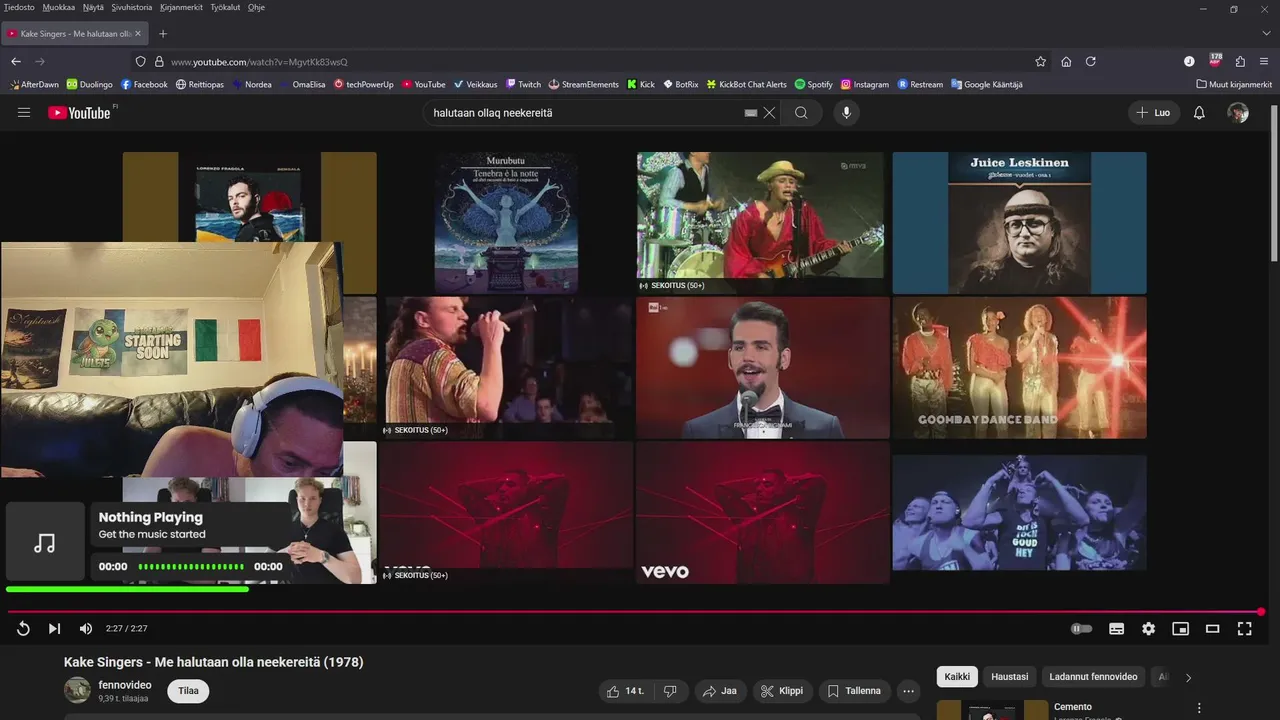
Task: Save video with Tallenna
Action: pyautogui.click(x=855, y=691)
